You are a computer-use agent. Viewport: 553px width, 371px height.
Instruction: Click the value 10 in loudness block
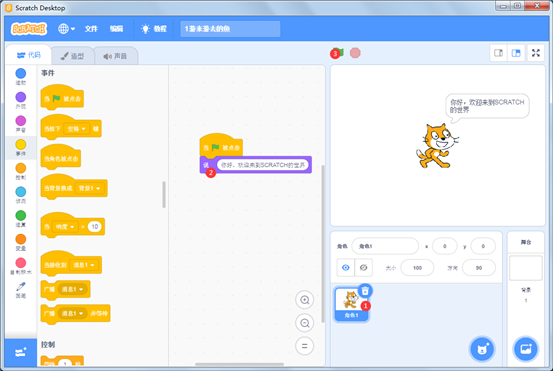point(95,226)
